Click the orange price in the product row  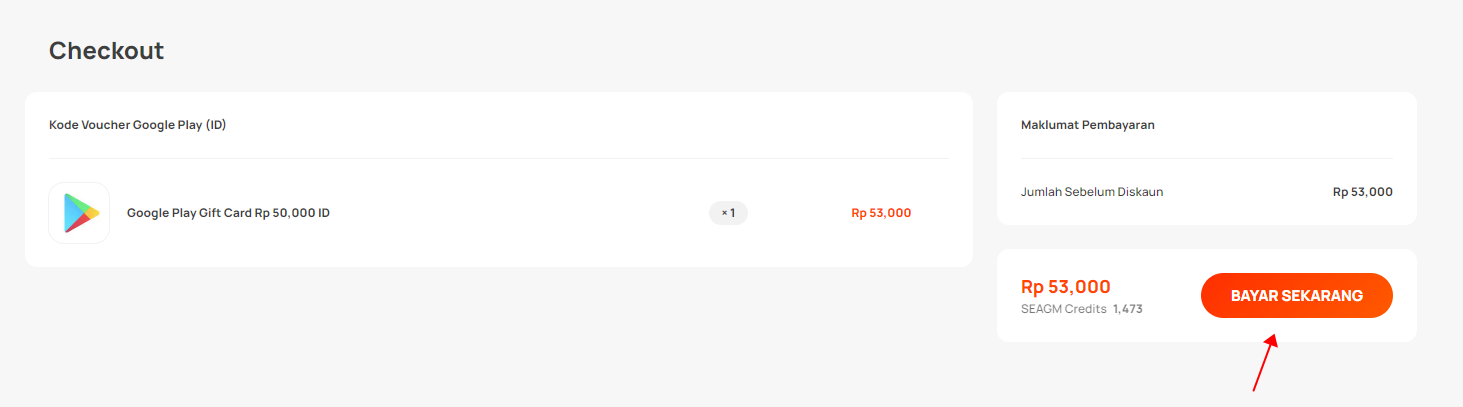881,213
